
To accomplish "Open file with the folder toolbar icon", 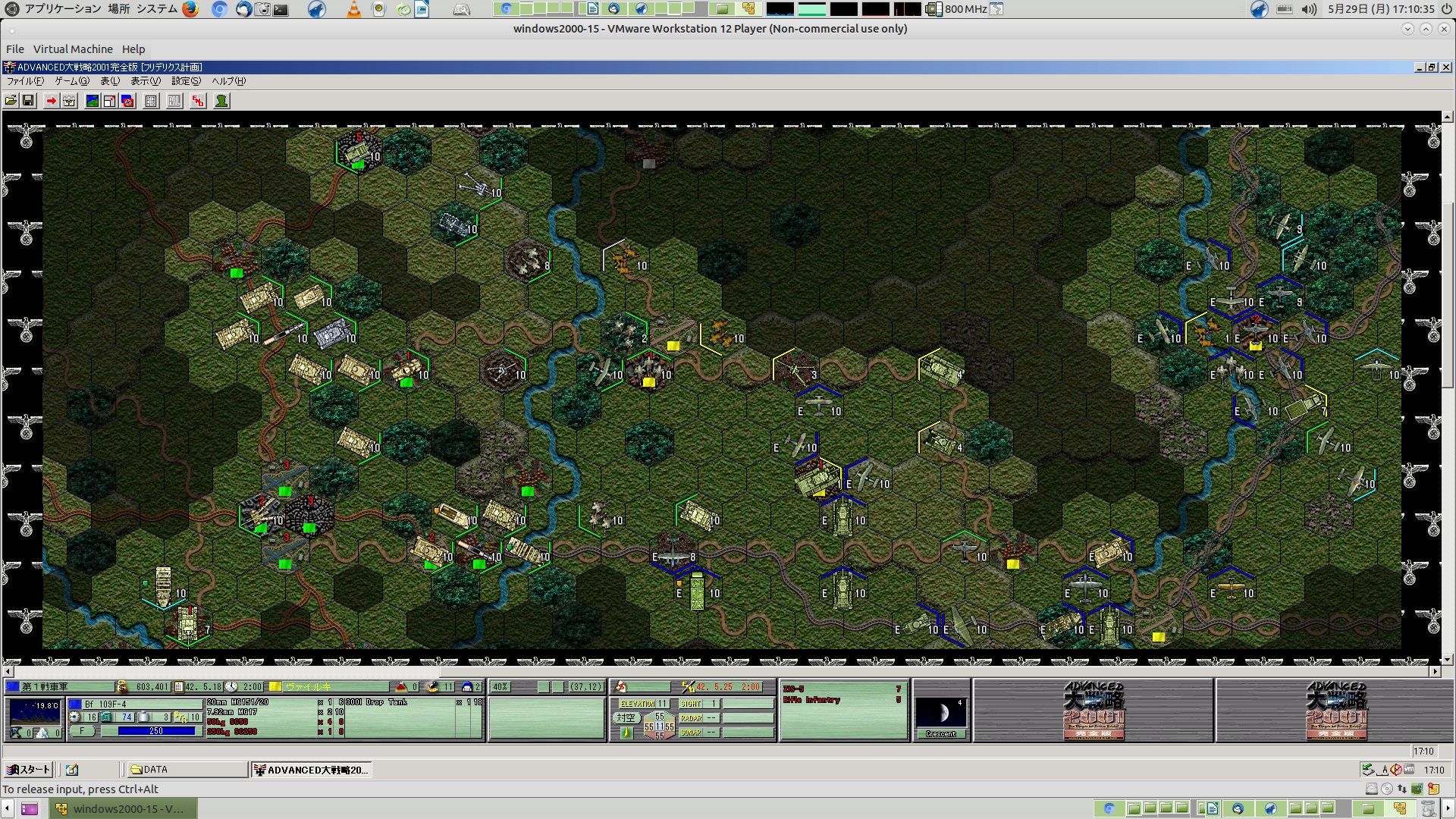I will click(11, 101).
